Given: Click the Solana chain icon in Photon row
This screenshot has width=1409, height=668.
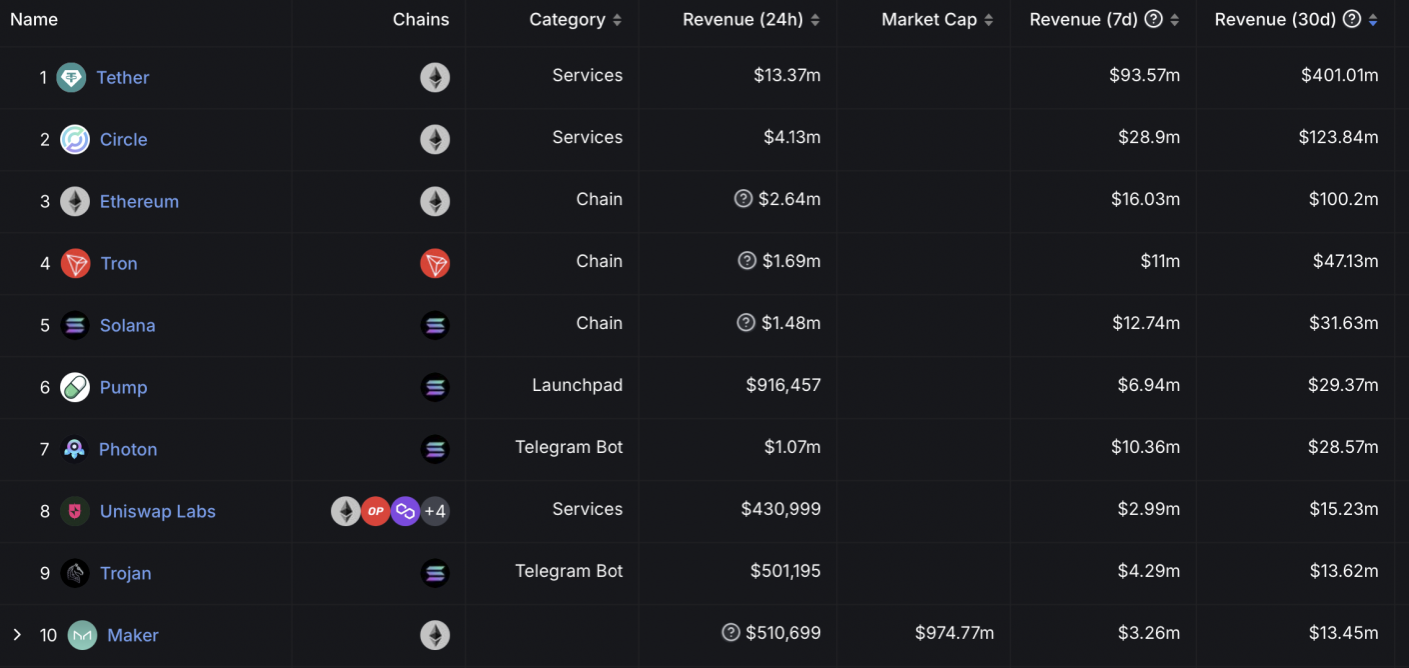Looking at the screenshot, I should point(435,449).
